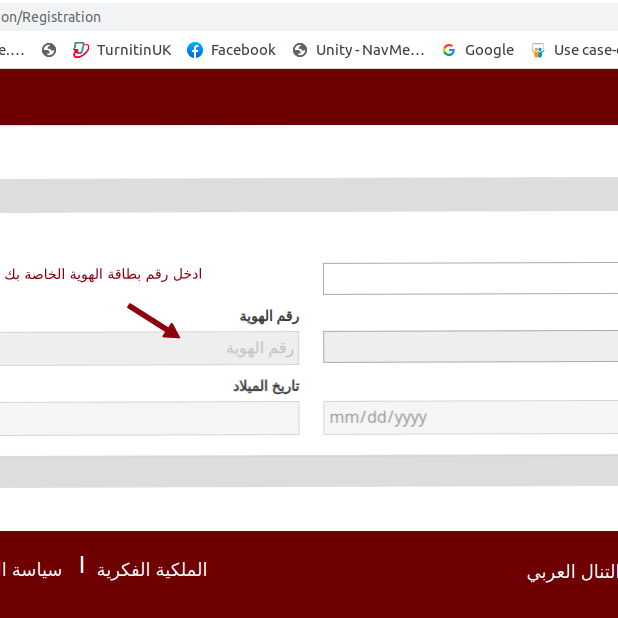Open the Facebook bookmark text

click(x=243, y=50)
